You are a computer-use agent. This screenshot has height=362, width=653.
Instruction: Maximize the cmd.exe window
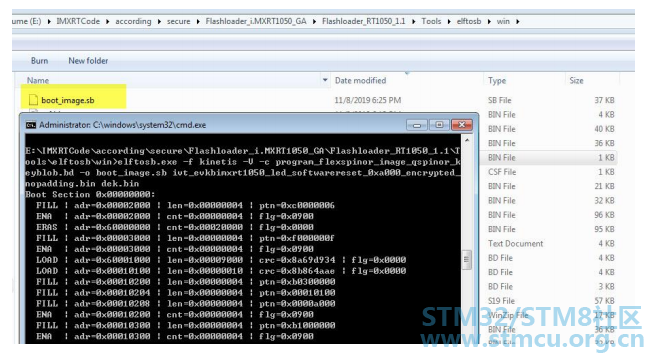439,125
